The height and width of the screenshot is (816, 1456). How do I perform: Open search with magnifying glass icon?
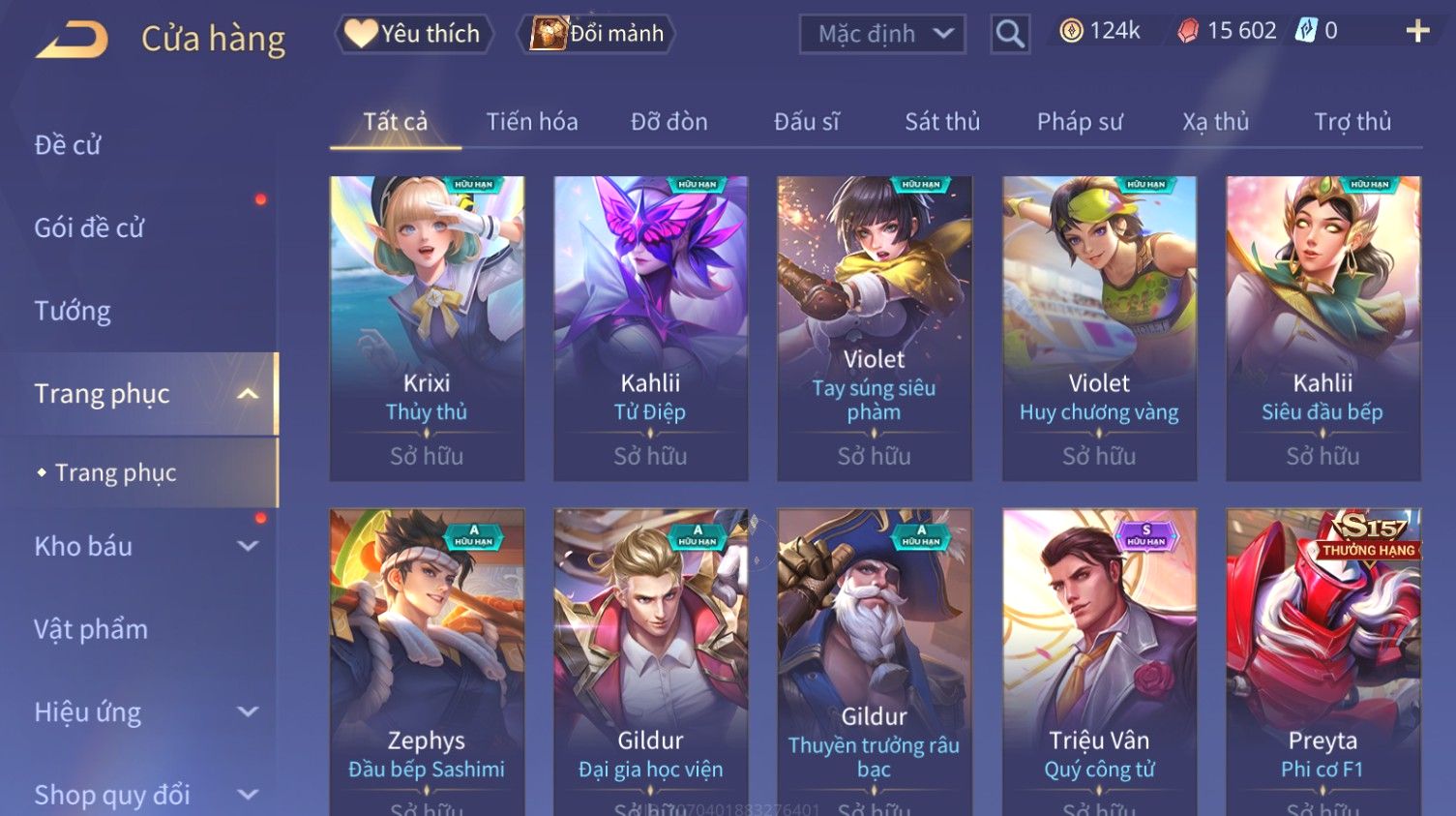[x=1010, y=35]
